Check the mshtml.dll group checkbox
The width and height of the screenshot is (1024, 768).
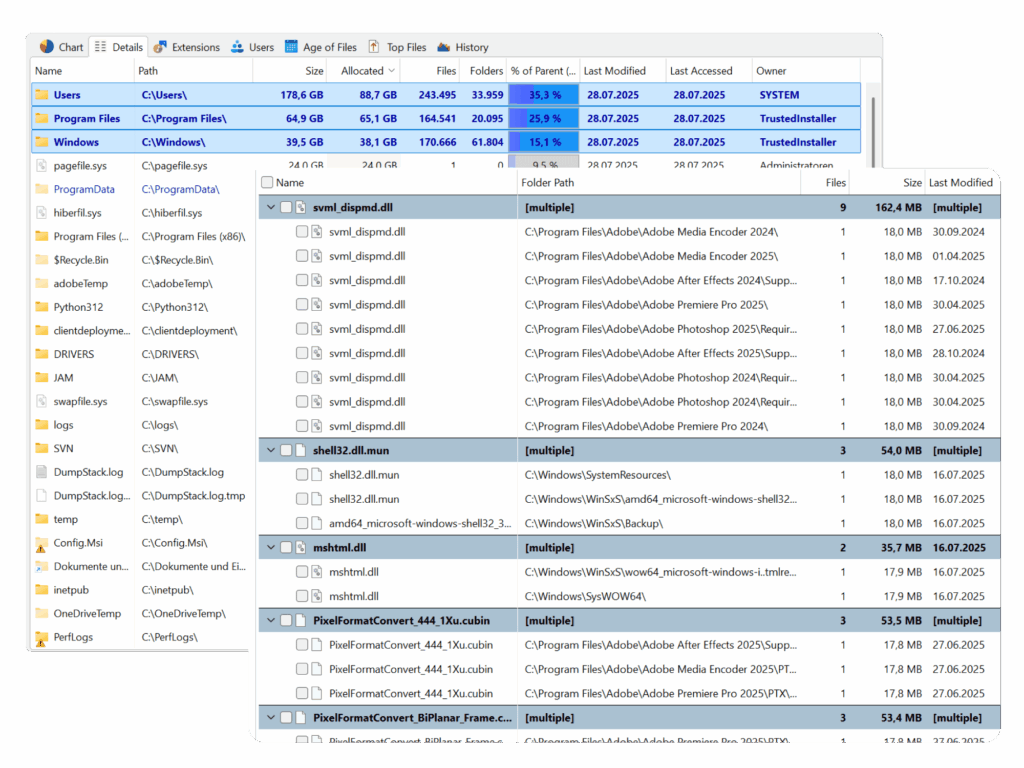(285, 547)
